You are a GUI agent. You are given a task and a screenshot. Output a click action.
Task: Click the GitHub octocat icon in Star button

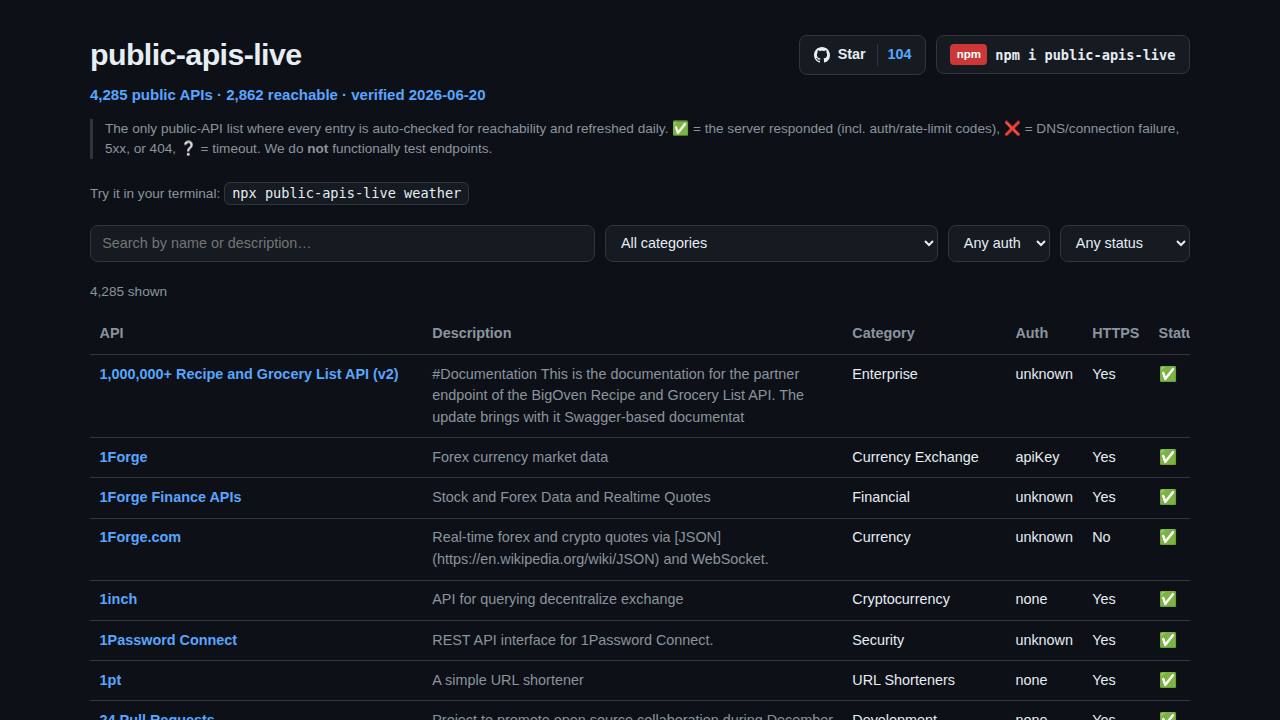pos(822,55)
